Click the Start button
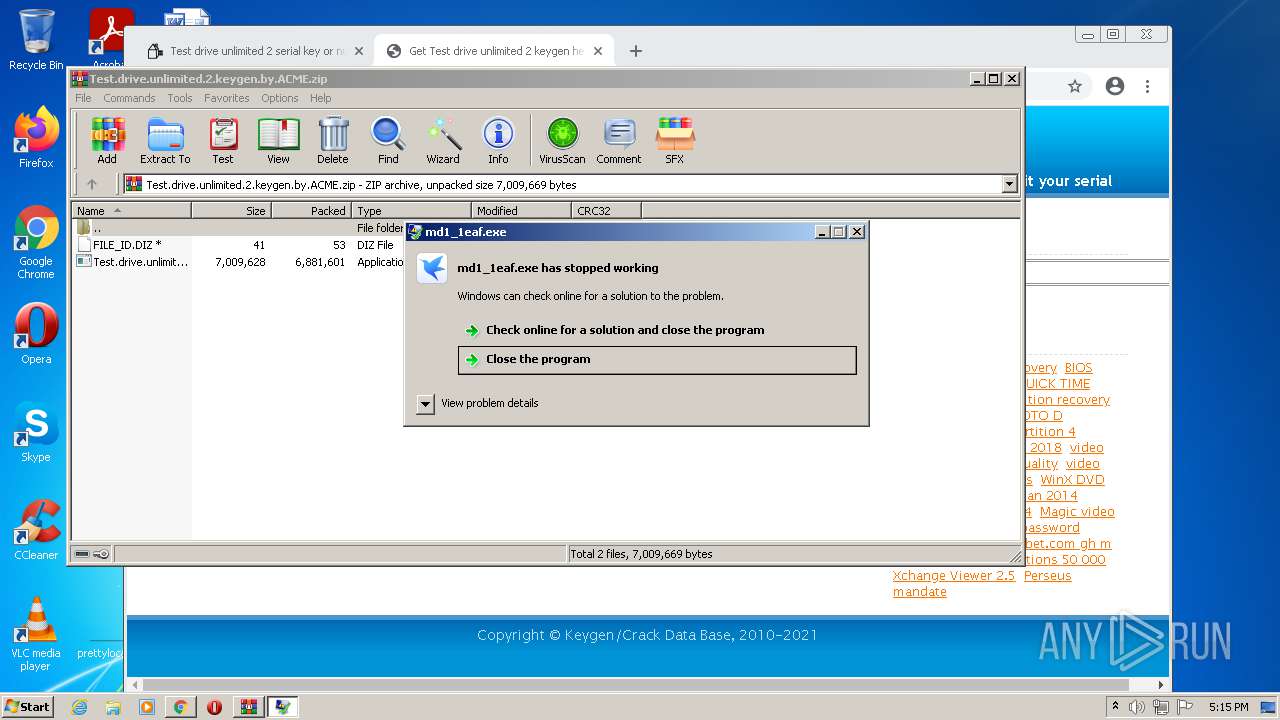Screen dimensions: 1280x720 [x=28, y=707]
